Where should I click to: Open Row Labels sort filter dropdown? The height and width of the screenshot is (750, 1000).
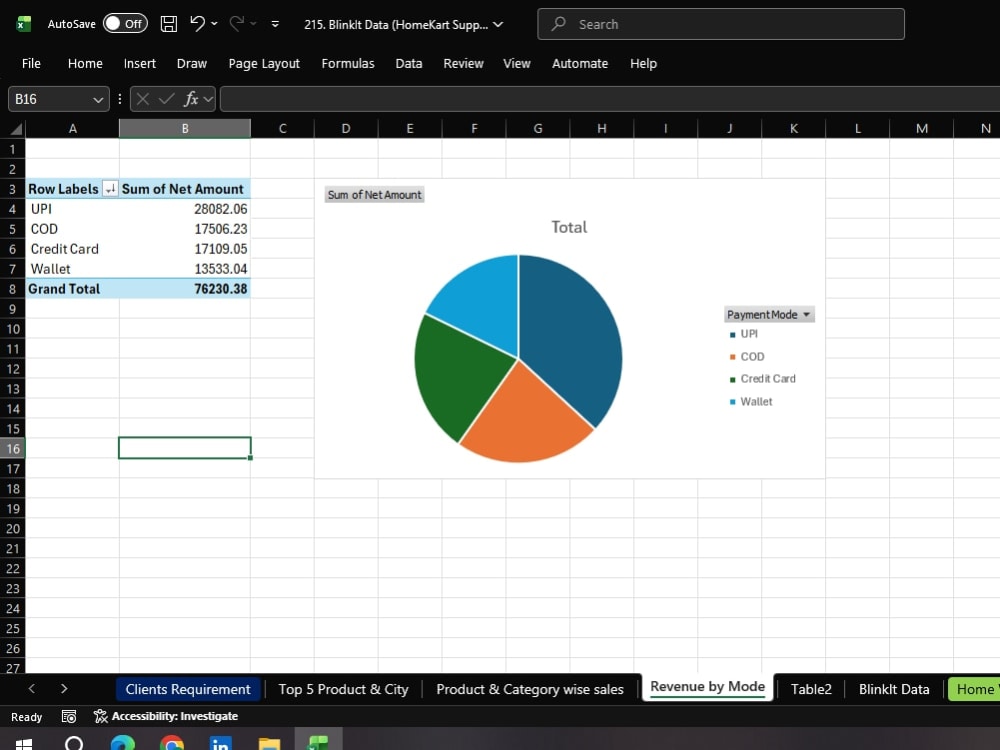(110, 189)
